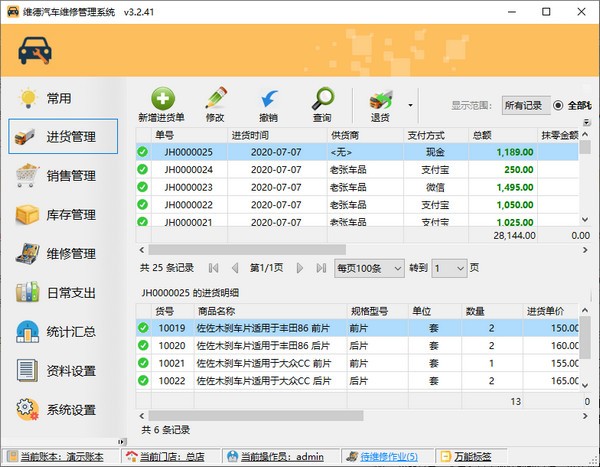Open the 每页100条 page size dropdown
This screenshot has width=600, height=467.
[x=366, y=268]
